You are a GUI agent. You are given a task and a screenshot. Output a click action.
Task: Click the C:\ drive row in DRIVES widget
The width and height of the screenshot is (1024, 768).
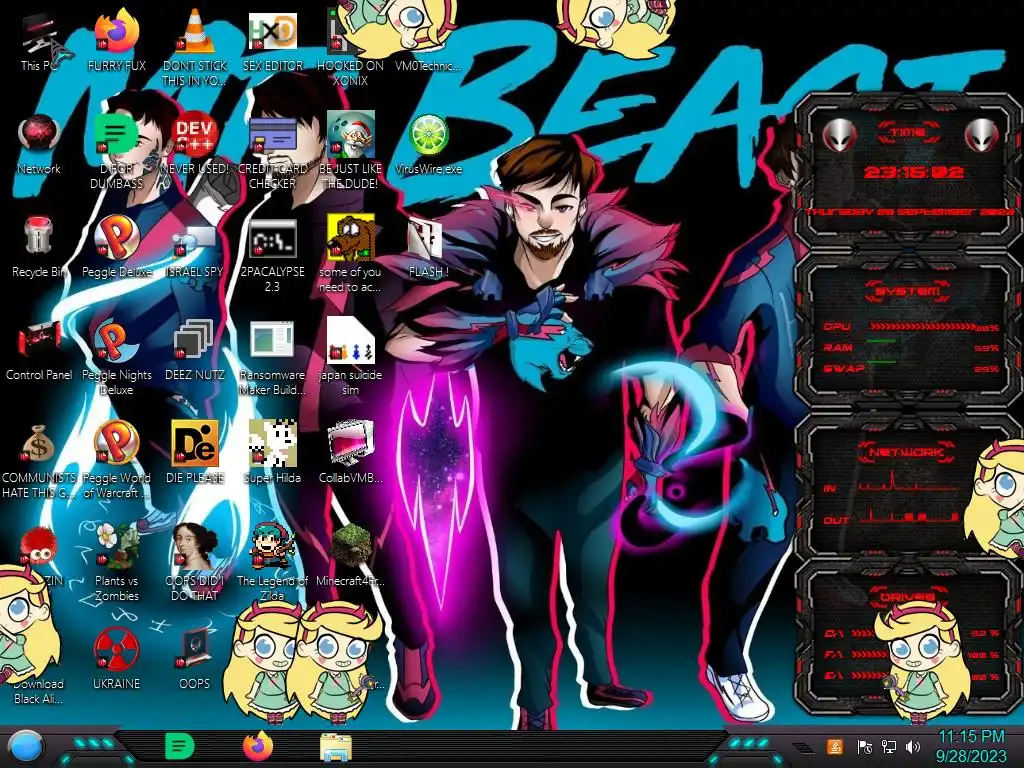912,633
